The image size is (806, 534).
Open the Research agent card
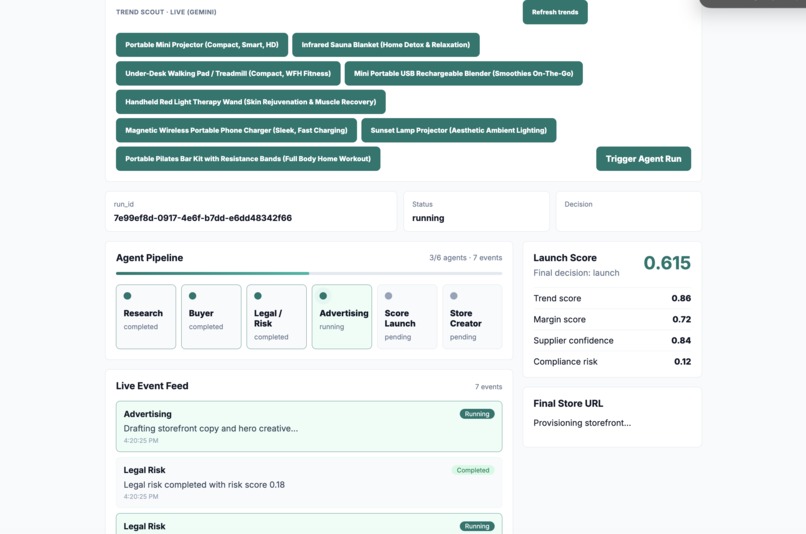point(146,317)
